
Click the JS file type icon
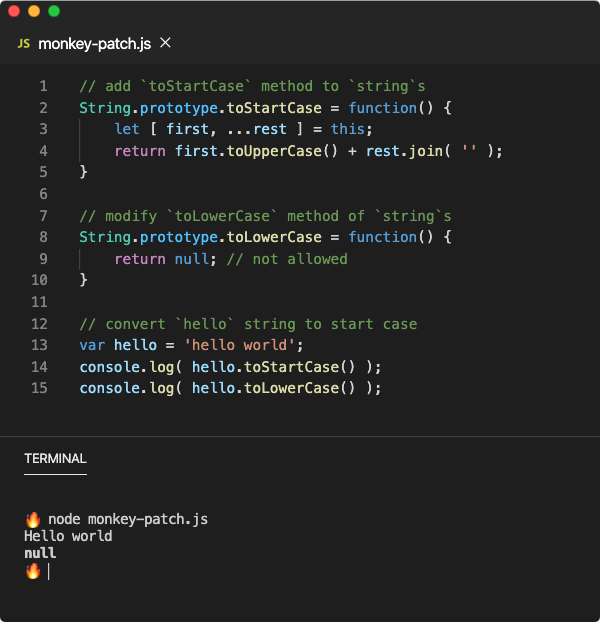24,44
